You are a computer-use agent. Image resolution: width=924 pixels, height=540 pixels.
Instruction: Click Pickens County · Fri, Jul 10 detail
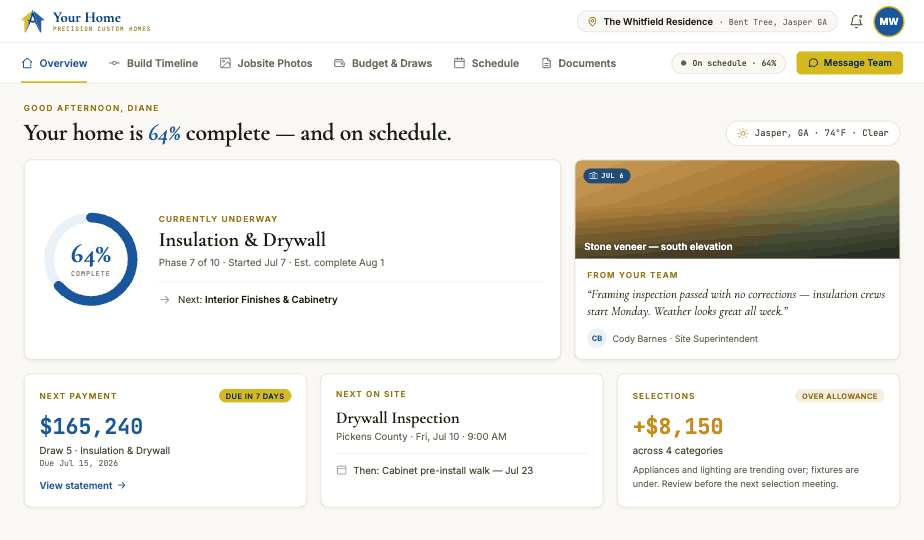(421, 437)
